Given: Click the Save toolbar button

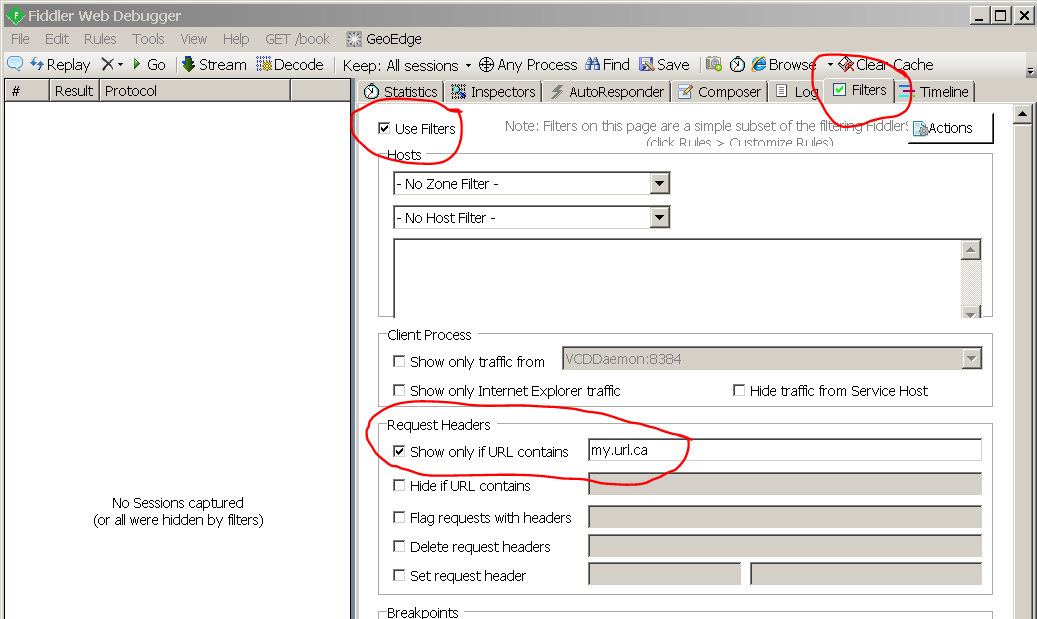Looking at the screenshot, I should [664, 64].
